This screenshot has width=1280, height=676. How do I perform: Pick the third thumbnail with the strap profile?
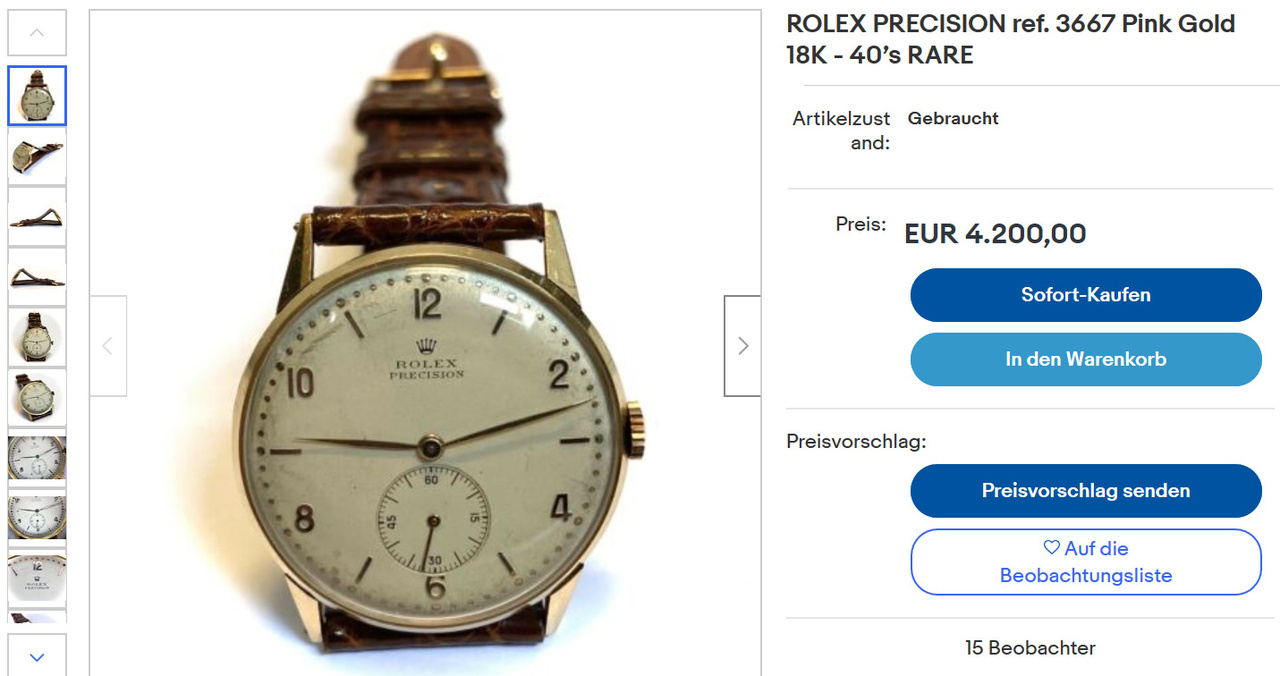click(x=37, y=216)
